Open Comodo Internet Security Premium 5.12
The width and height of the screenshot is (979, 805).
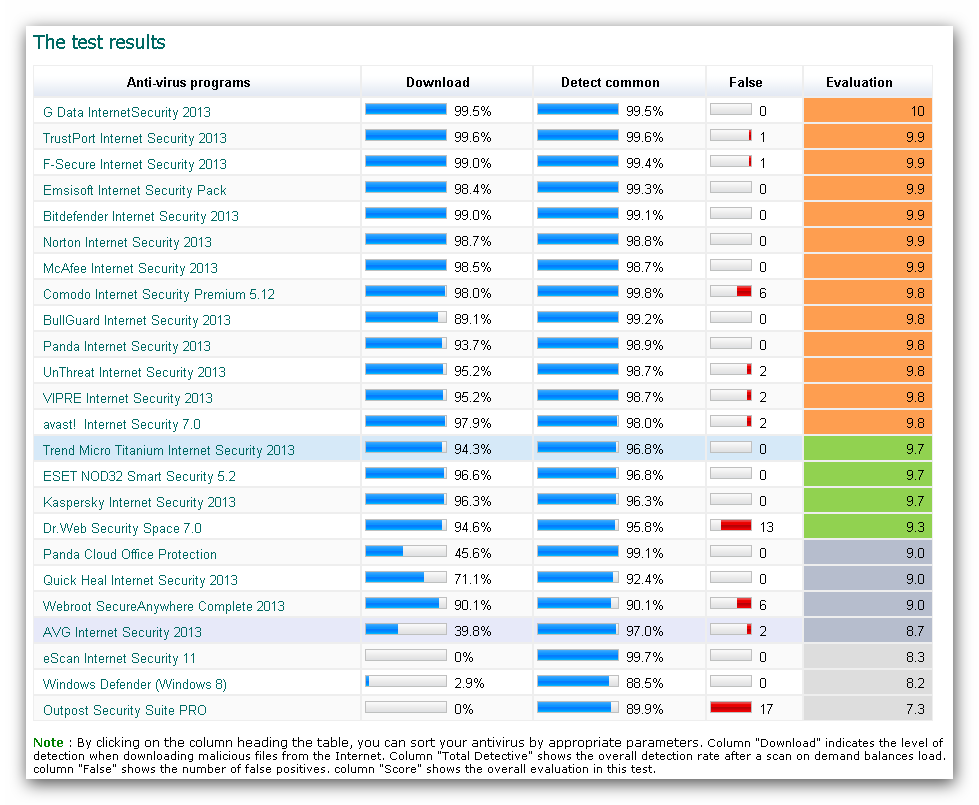[159, 294]
